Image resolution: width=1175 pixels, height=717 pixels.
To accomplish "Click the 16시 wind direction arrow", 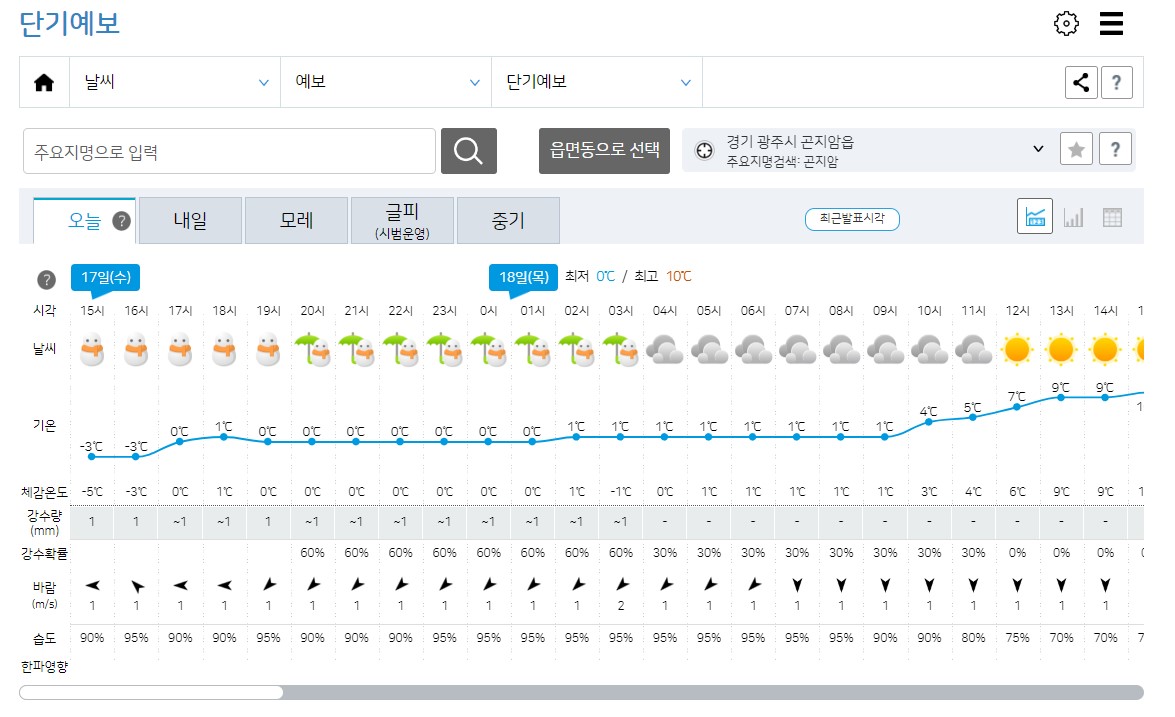I will click(x=136, y=585).
